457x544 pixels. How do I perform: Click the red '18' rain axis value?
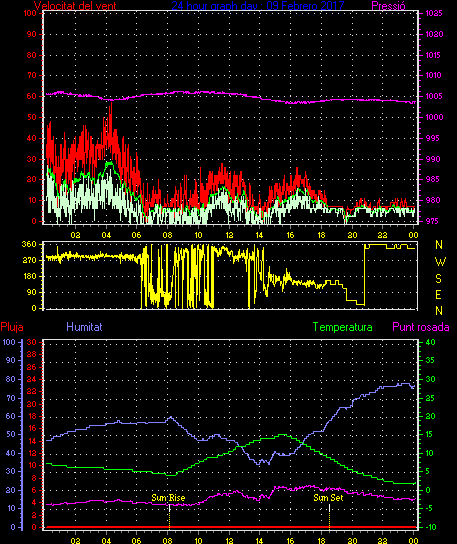32,416
